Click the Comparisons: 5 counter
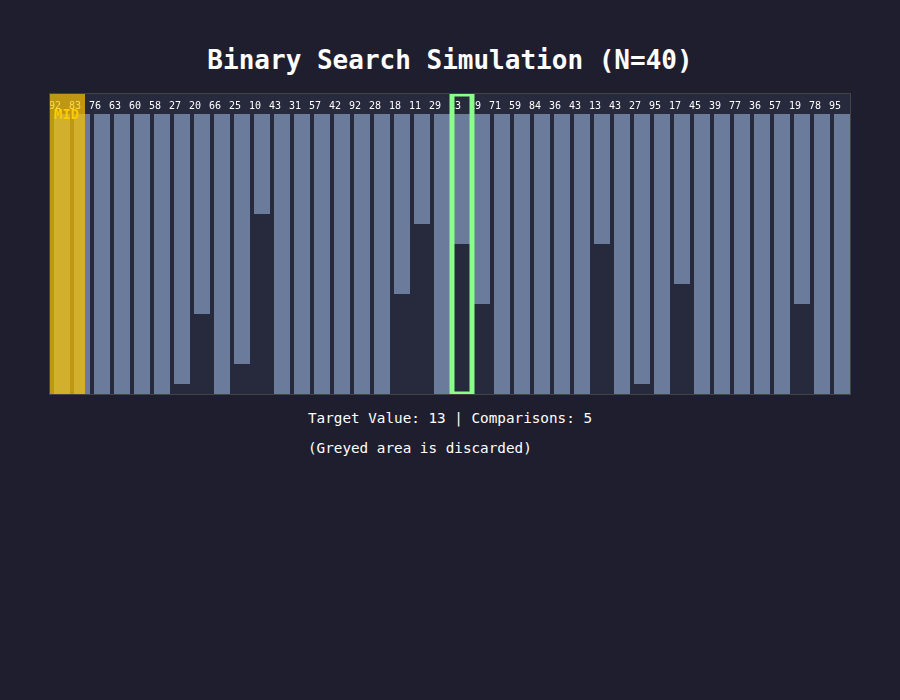The height and width of the screenshot is (700, 900). click(532, 418)
